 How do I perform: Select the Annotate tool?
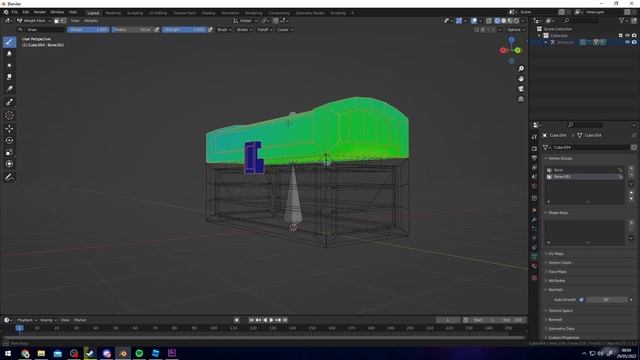(x=9, y=178)
